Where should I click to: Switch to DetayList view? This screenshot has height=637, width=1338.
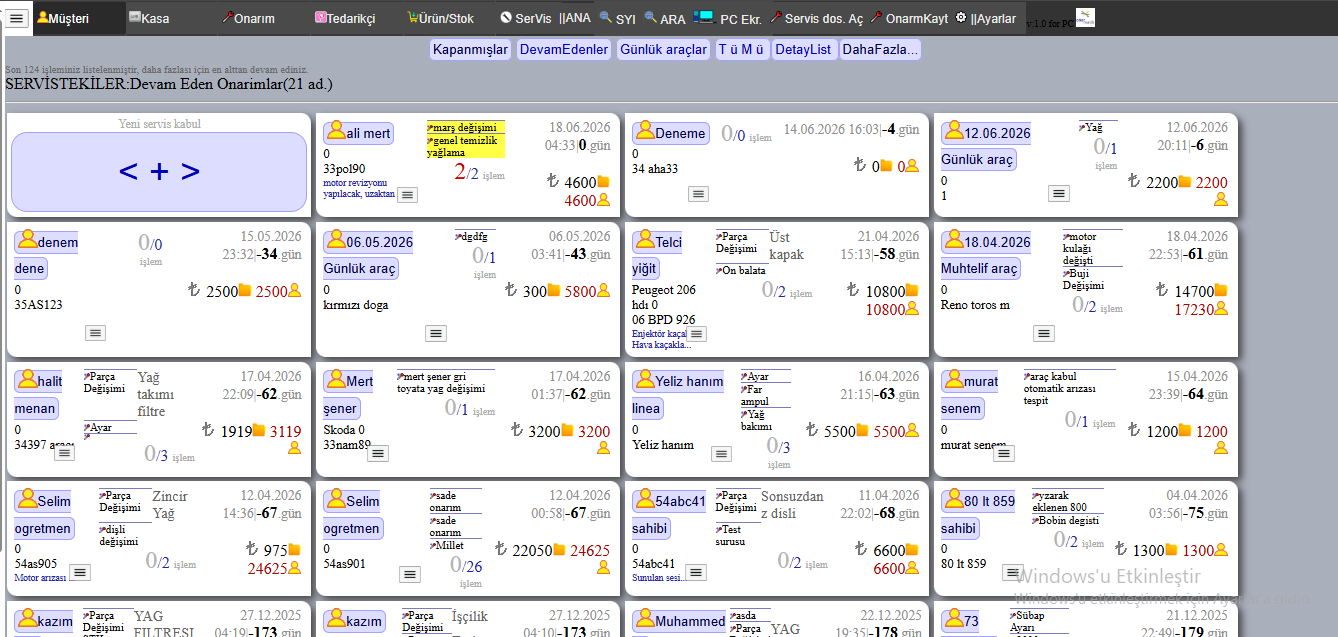pyautogui.click(x=804, y=49)
